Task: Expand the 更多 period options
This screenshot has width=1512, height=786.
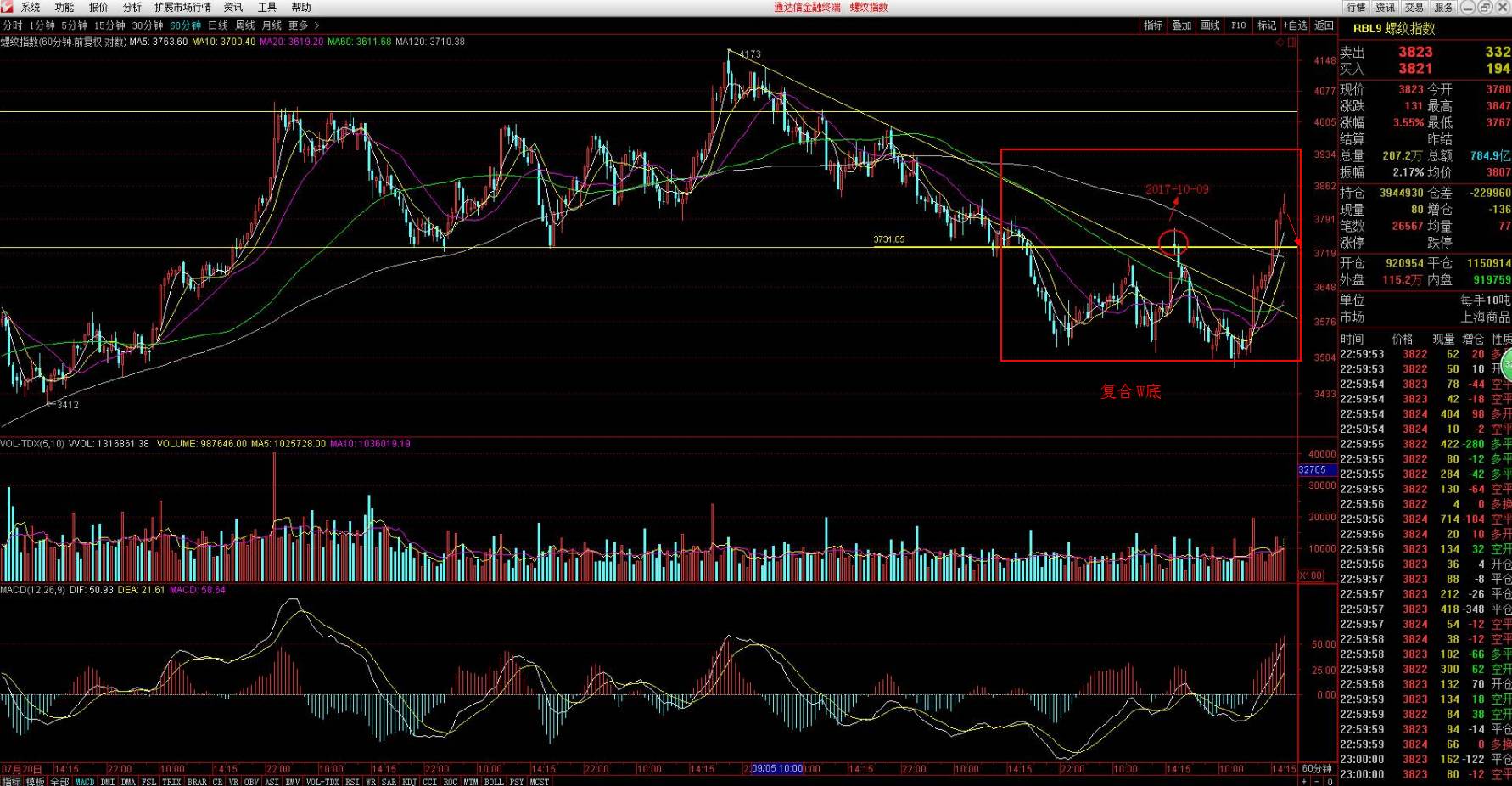Action: pyautogui.click(x=304, y=25)
